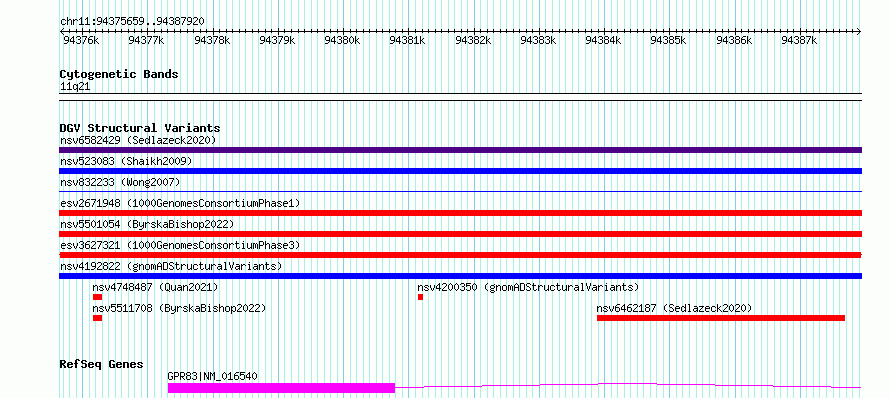Screen dimensions: 890x398
Task: Click the tiny red nsv4200350 marker
Action: click(421, 297)
